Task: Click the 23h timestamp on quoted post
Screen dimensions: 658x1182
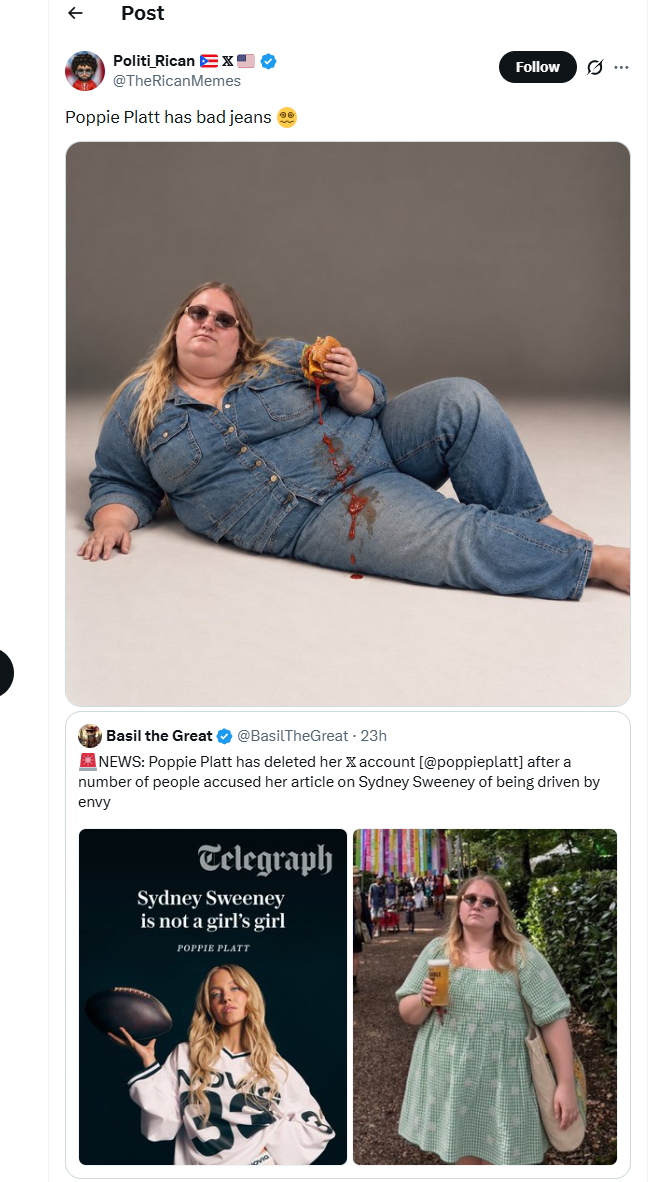Action: point(374,736)
